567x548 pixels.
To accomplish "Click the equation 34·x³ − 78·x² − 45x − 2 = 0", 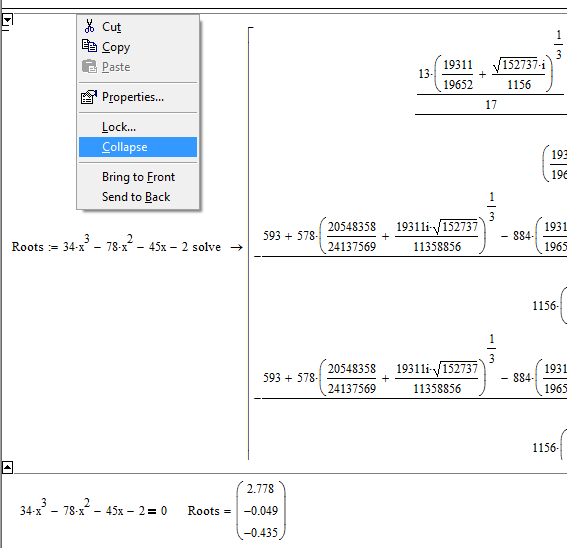I will point(93,509).
